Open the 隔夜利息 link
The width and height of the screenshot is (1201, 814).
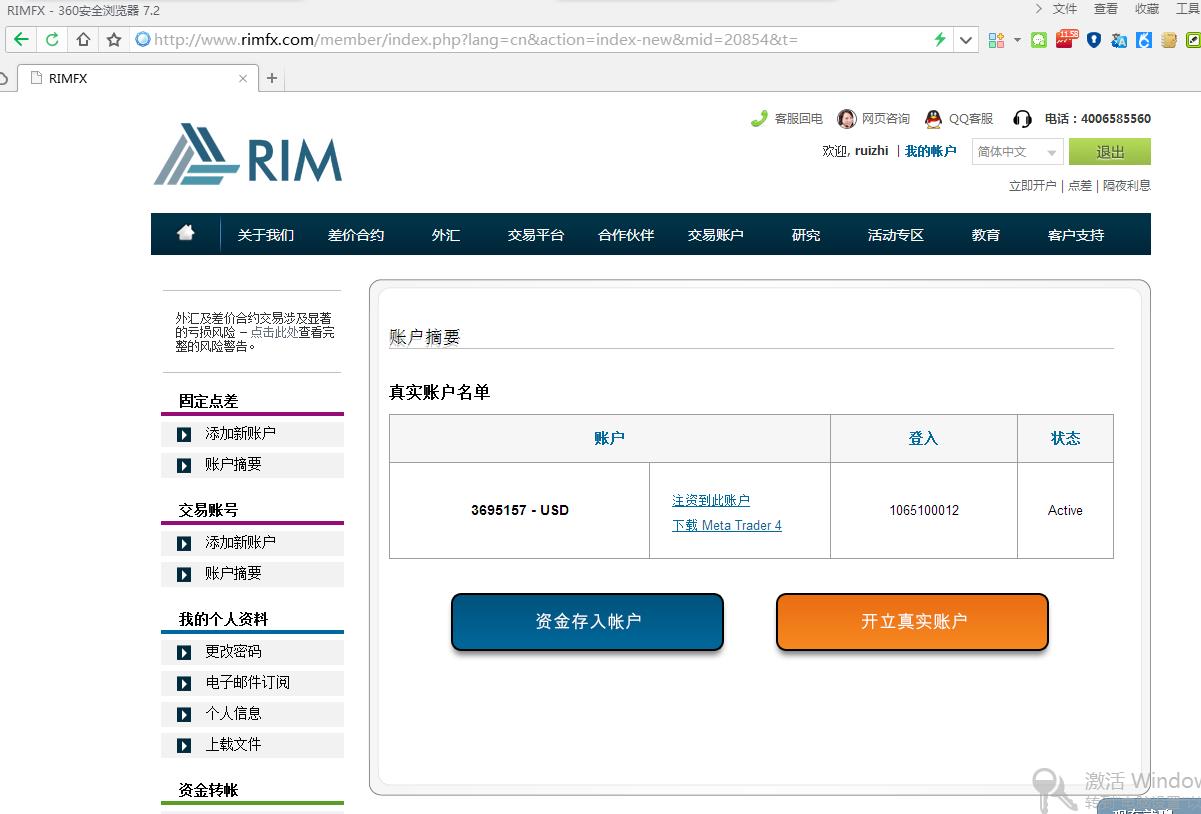point(1127,186)
